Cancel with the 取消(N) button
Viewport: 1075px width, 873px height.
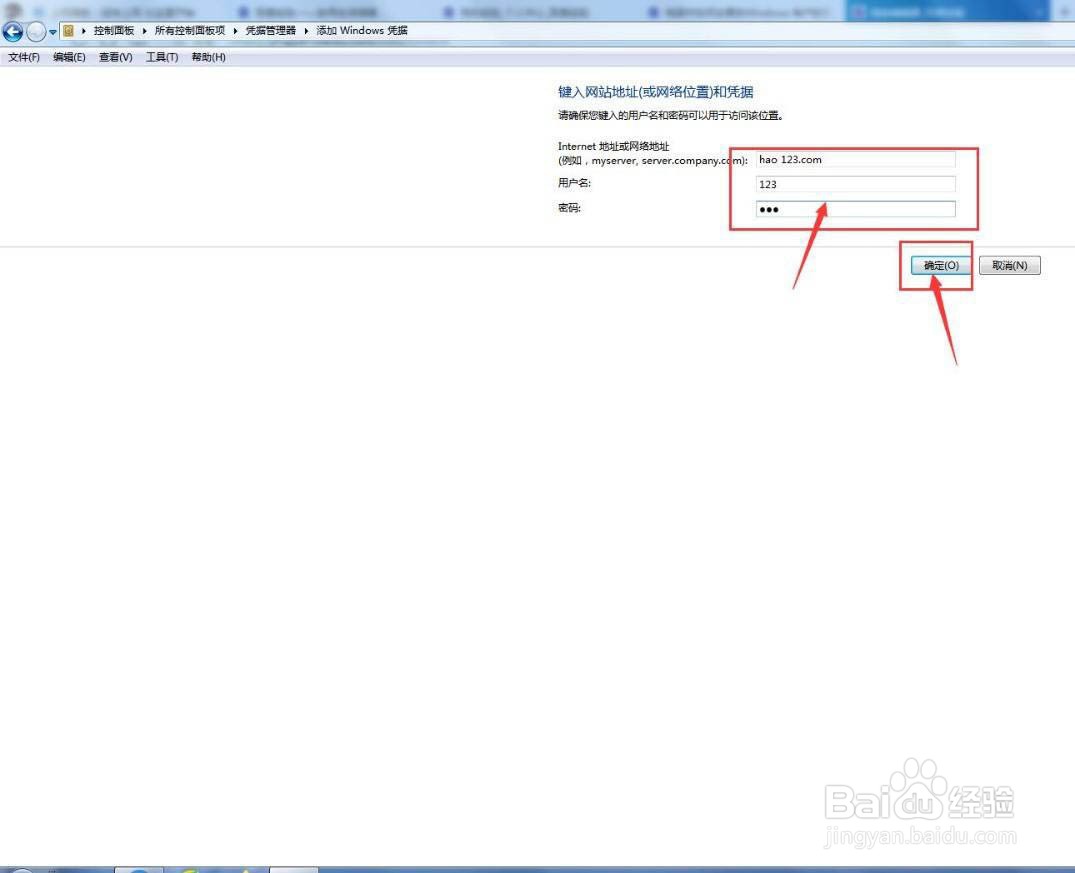tap(1010, 265)
